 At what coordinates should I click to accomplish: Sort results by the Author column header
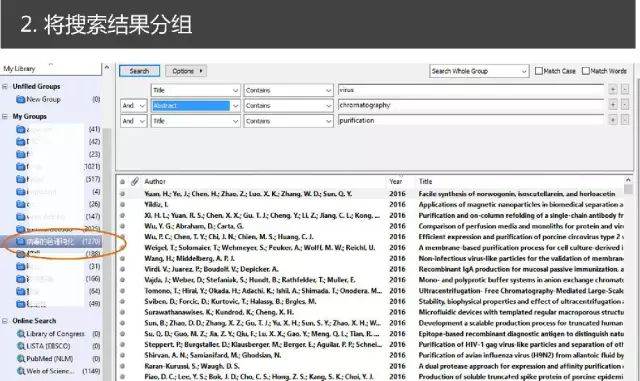point(155,181)
